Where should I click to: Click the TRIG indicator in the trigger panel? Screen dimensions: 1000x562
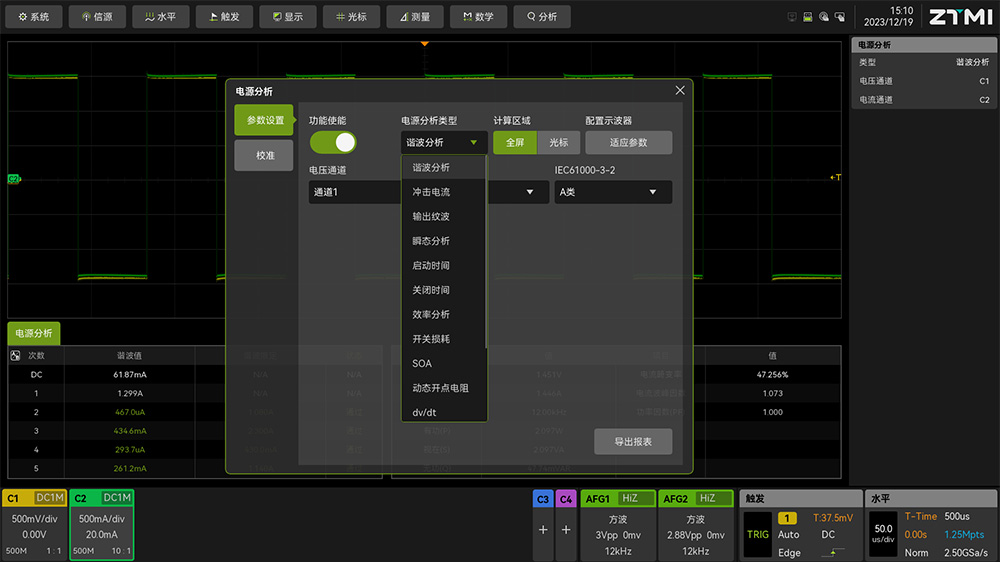(758, 534)
